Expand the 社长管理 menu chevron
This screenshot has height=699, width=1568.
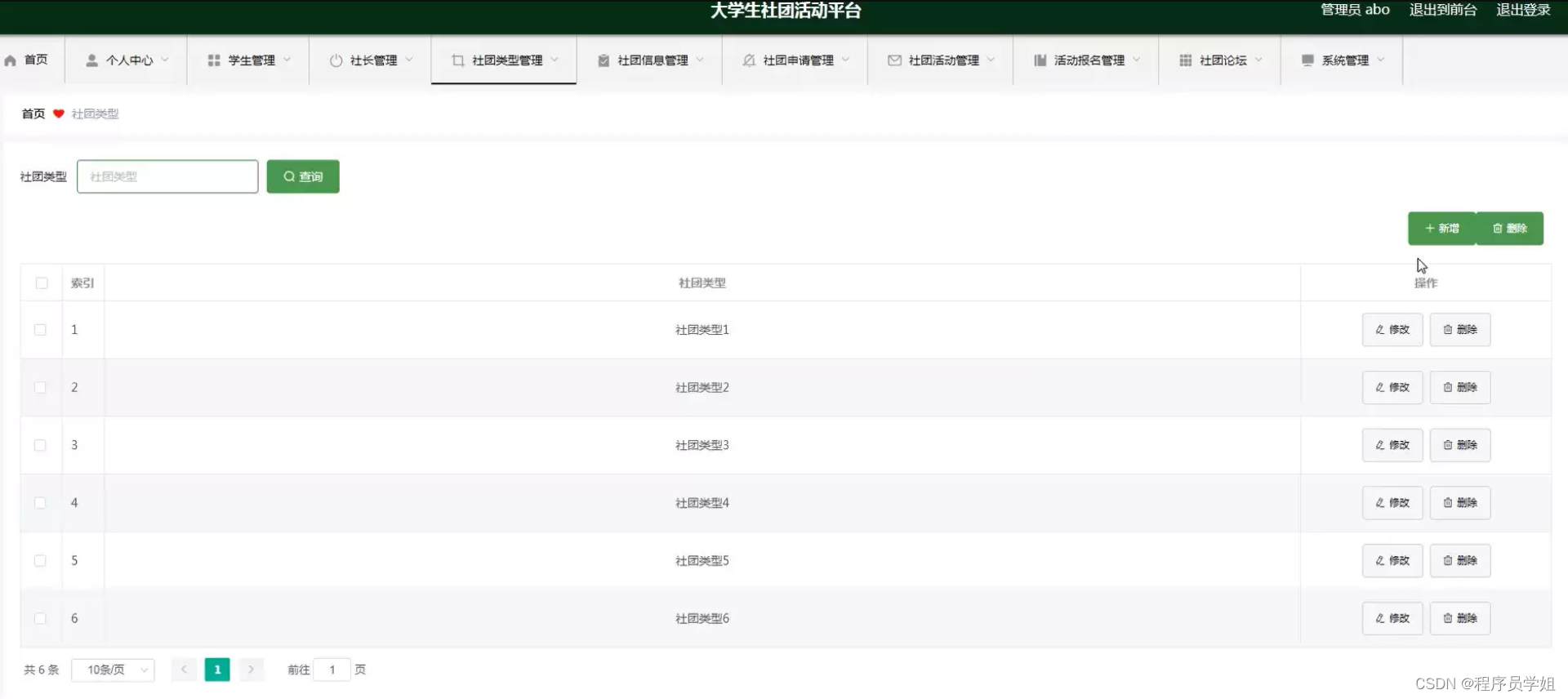tap(409, 60)
